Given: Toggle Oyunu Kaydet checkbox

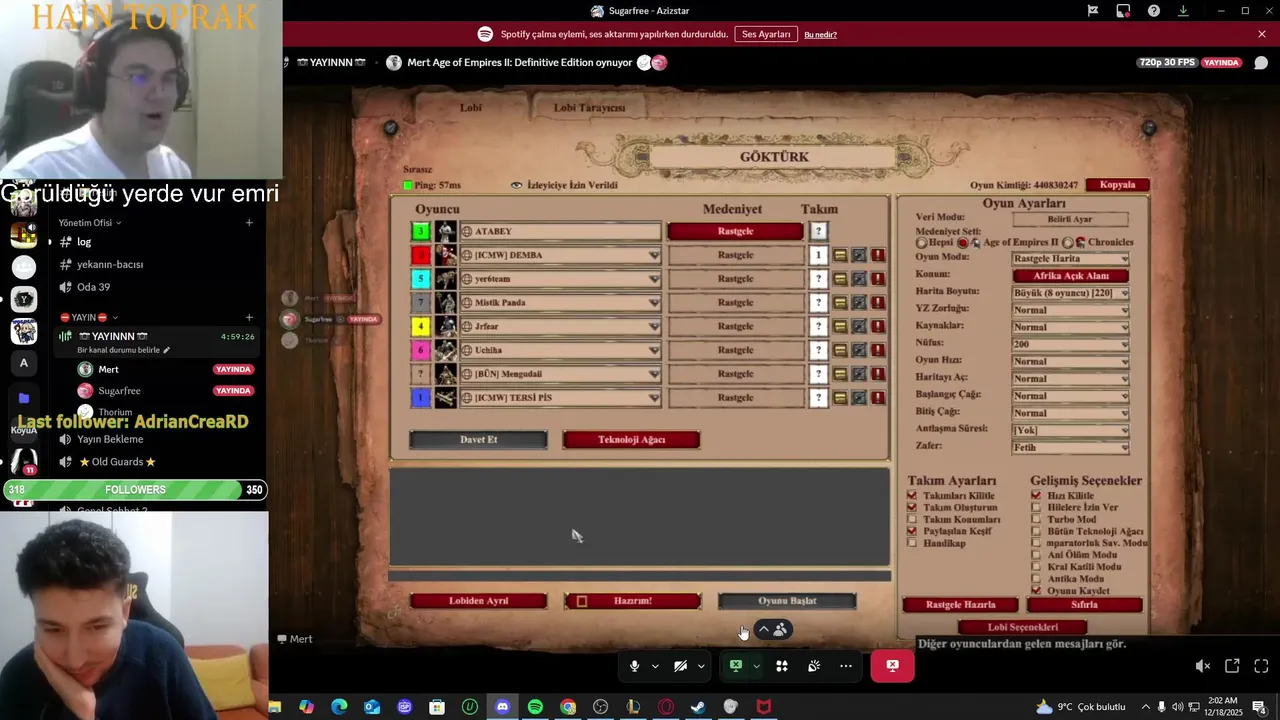Looking at the screenshot, I should (x=1036, y=591).
